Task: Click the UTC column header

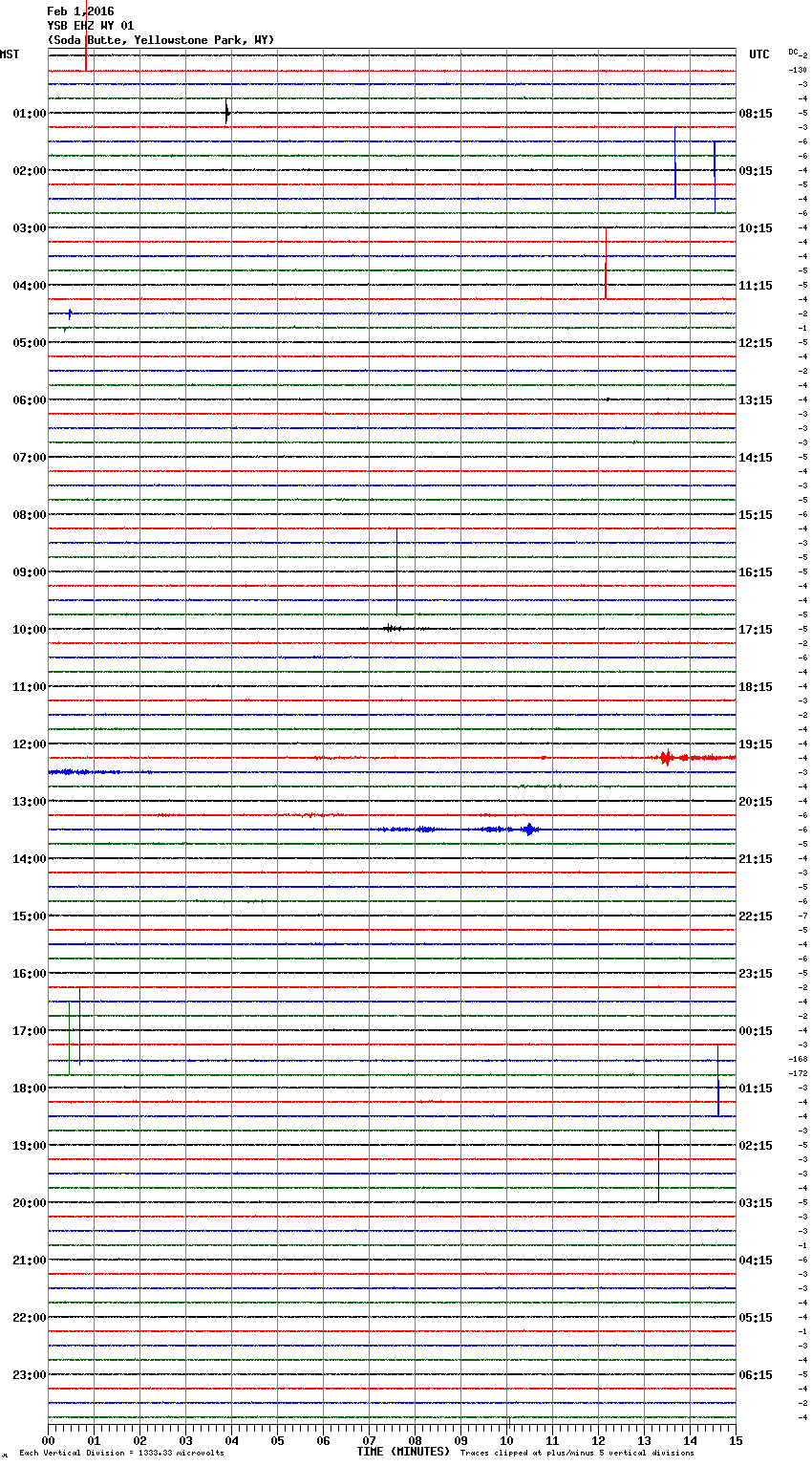Action: (759, 54)
